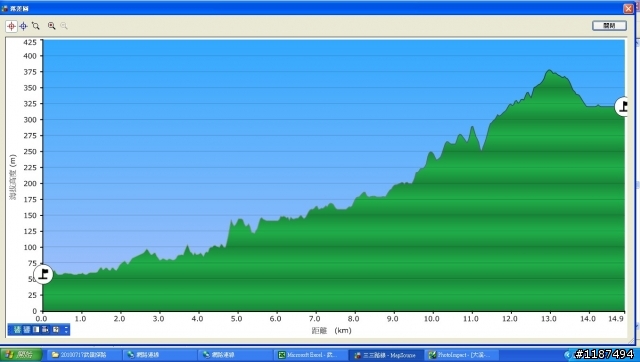
Task: Switch to the first network connection taskbar item
Action: (159, 355)
